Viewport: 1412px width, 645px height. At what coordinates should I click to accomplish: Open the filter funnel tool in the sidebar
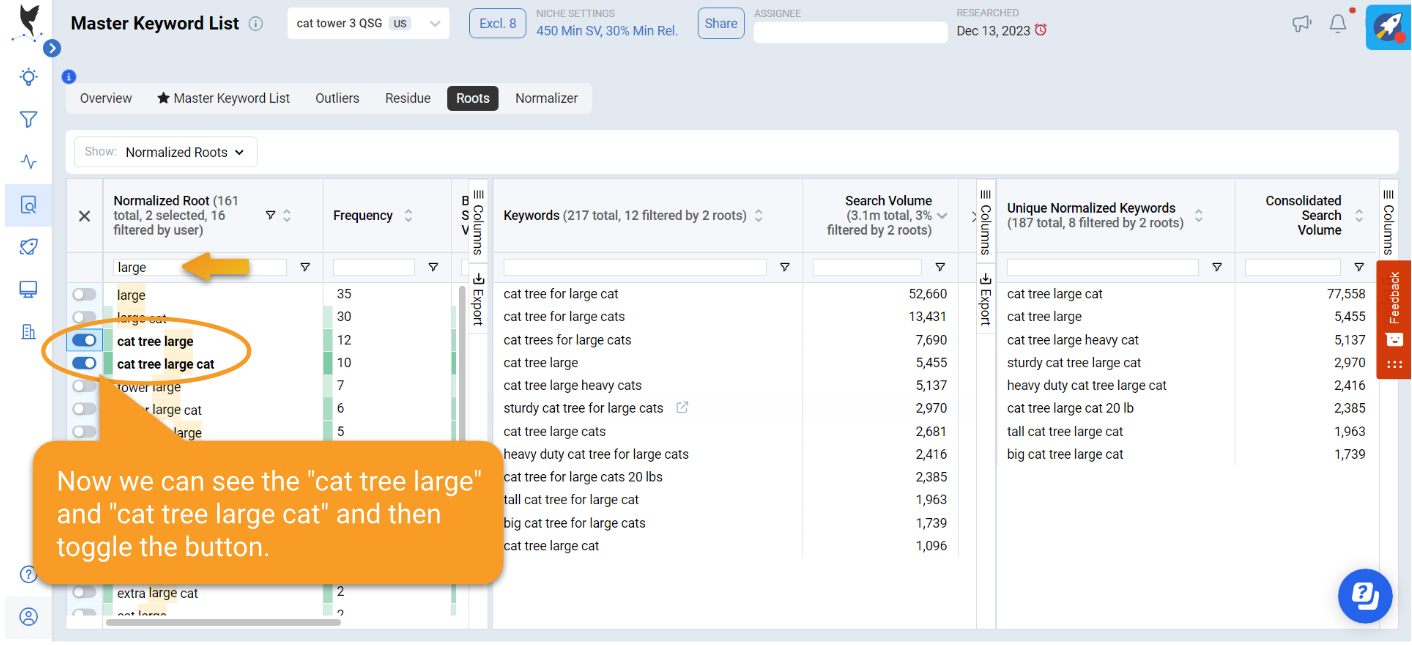(x=28, y=118)
